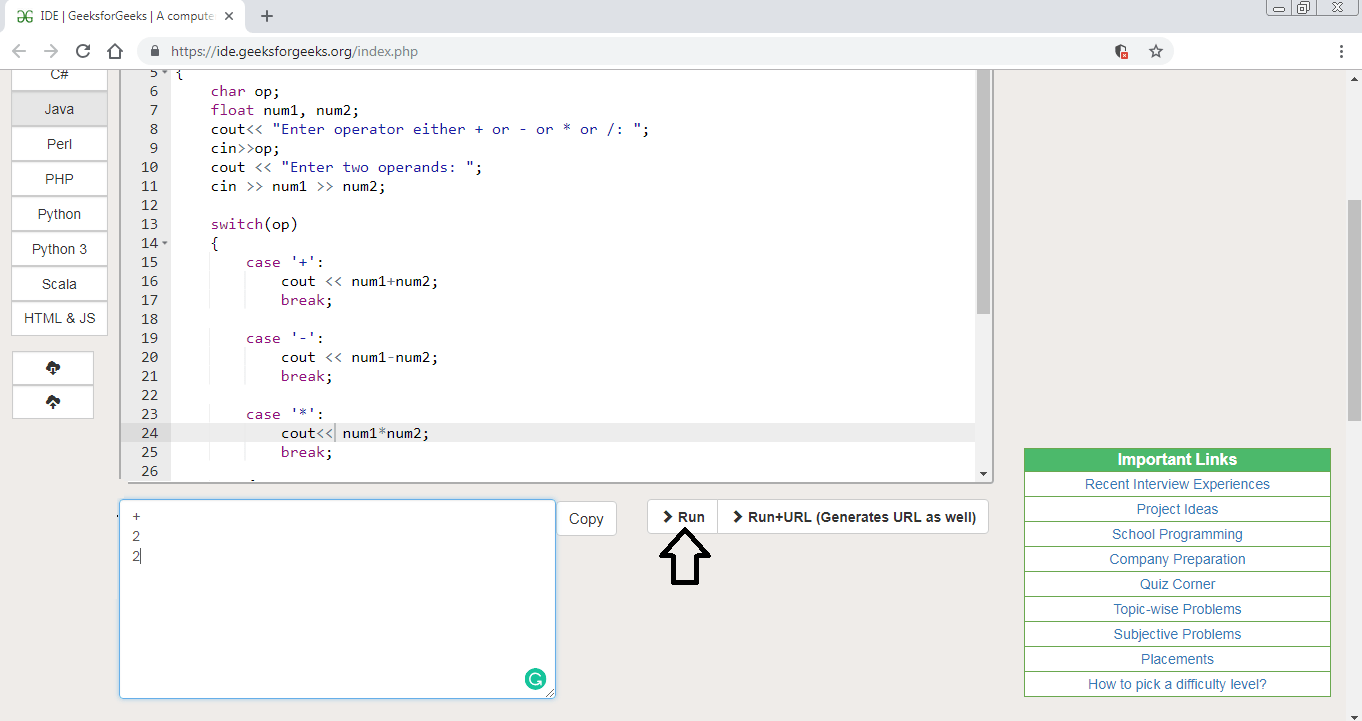
Task: Collapse code fold arrow at line 14
Action: pyautogui.click(x=165, y=244)
